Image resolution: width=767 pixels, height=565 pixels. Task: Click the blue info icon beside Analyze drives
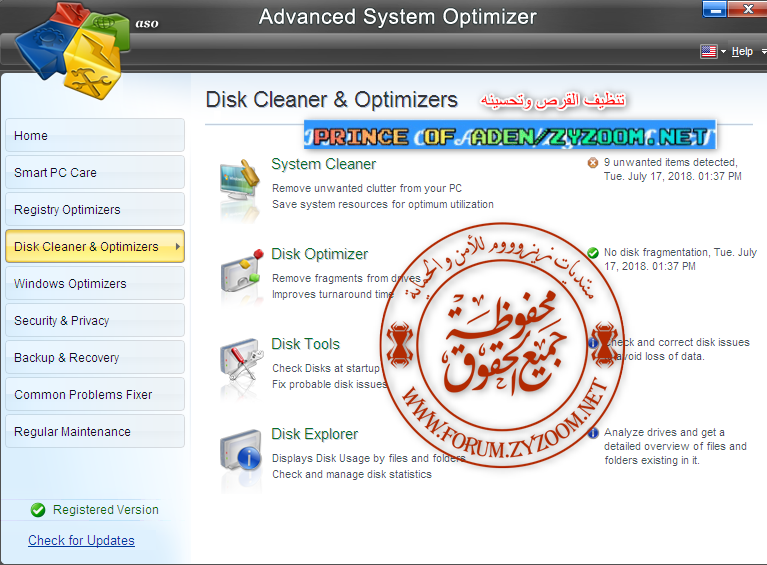pyautogui.click(x=593, y=433)
